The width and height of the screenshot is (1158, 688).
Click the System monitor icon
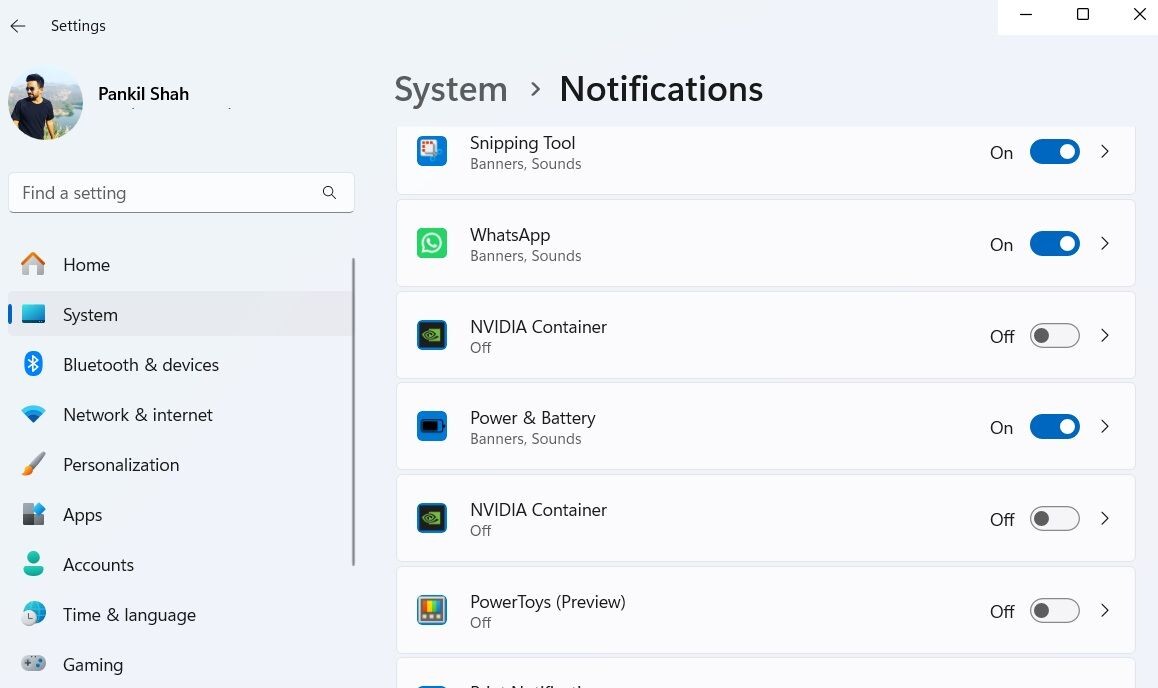[33, 314]
